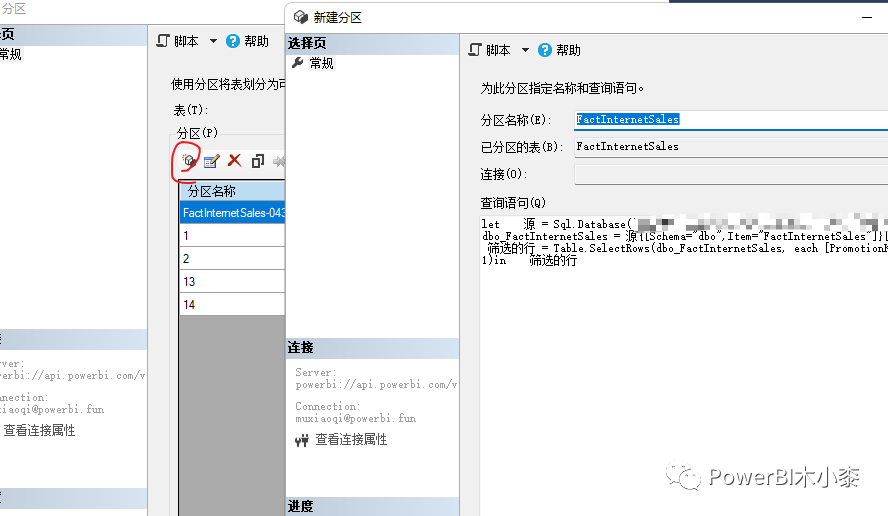Screen dimensions: 888x516
Task: Select the 常规 page in the Partitions window
Action: click(x=10, y=54)
